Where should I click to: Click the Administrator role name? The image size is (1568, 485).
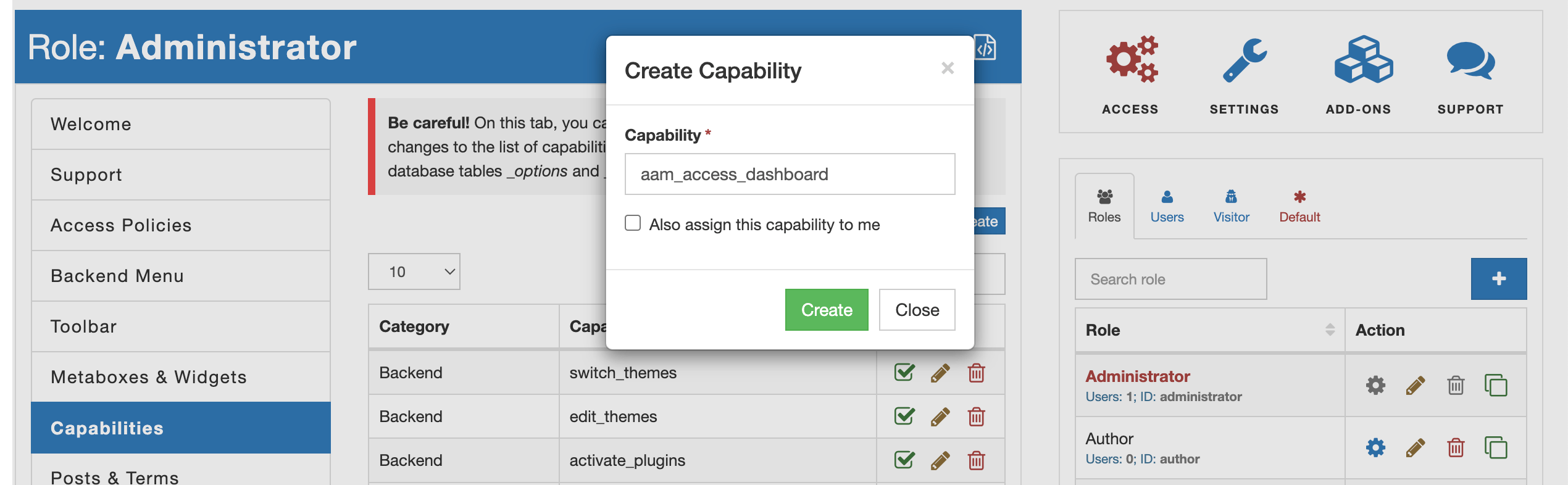1138,376
